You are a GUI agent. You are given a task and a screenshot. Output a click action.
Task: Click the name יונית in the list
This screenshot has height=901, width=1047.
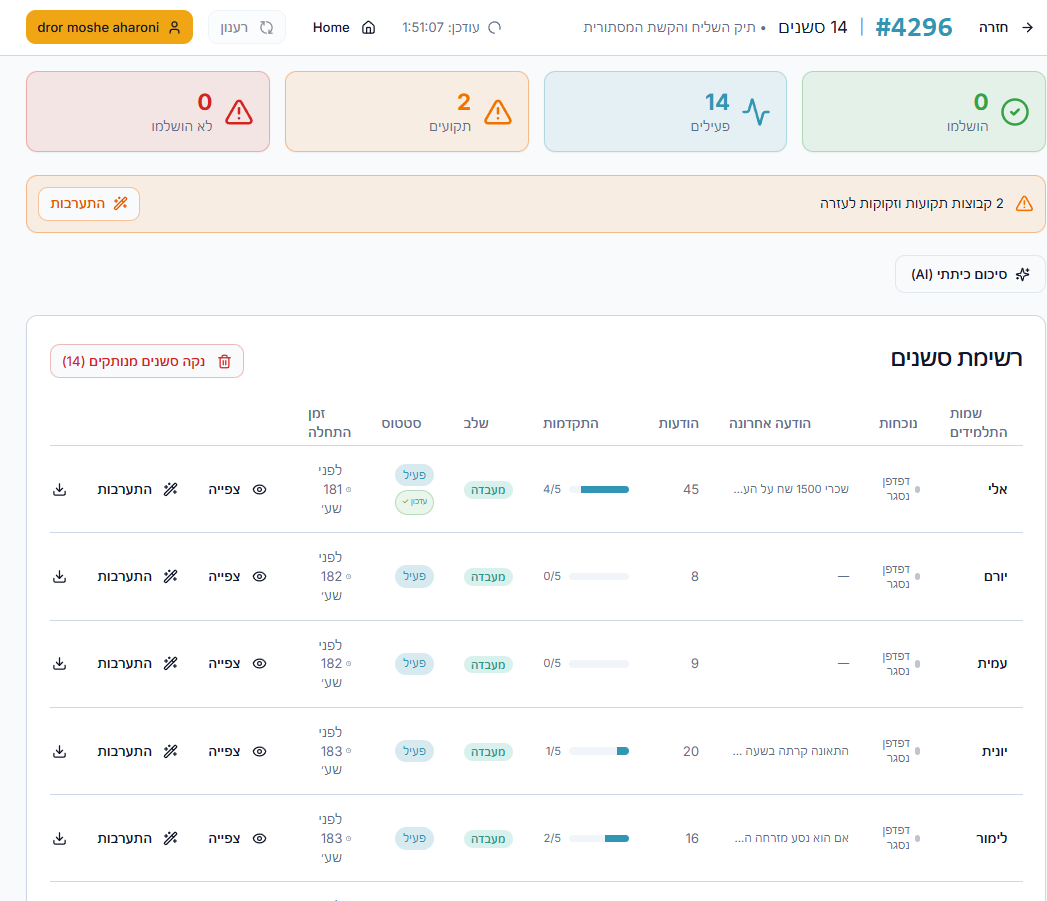click(994, 751)
